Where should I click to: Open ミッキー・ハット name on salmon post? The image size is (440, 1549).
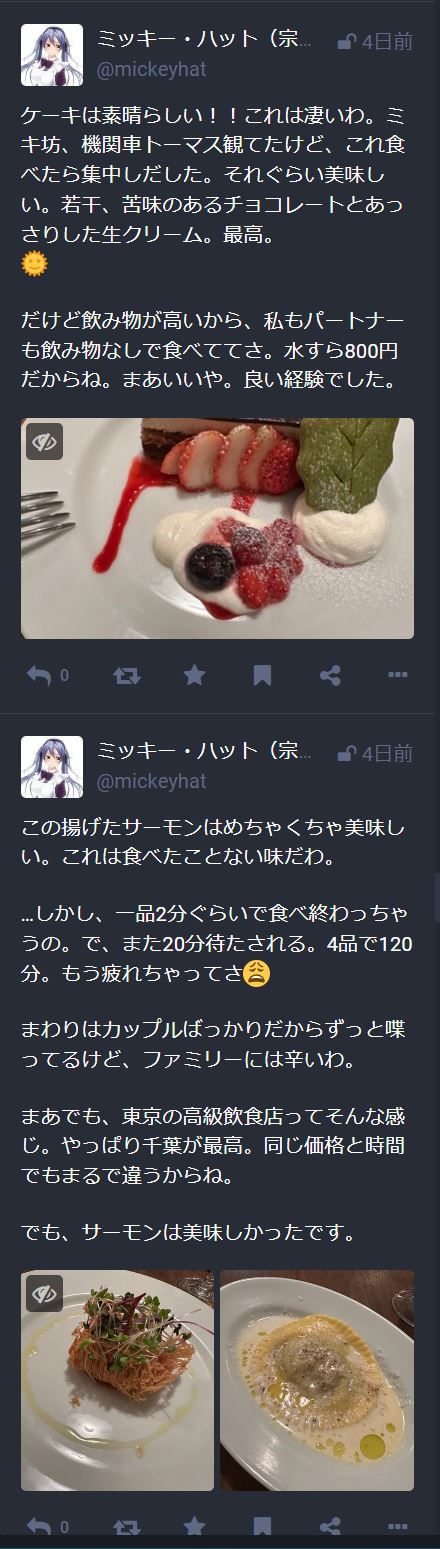[204, 751]
